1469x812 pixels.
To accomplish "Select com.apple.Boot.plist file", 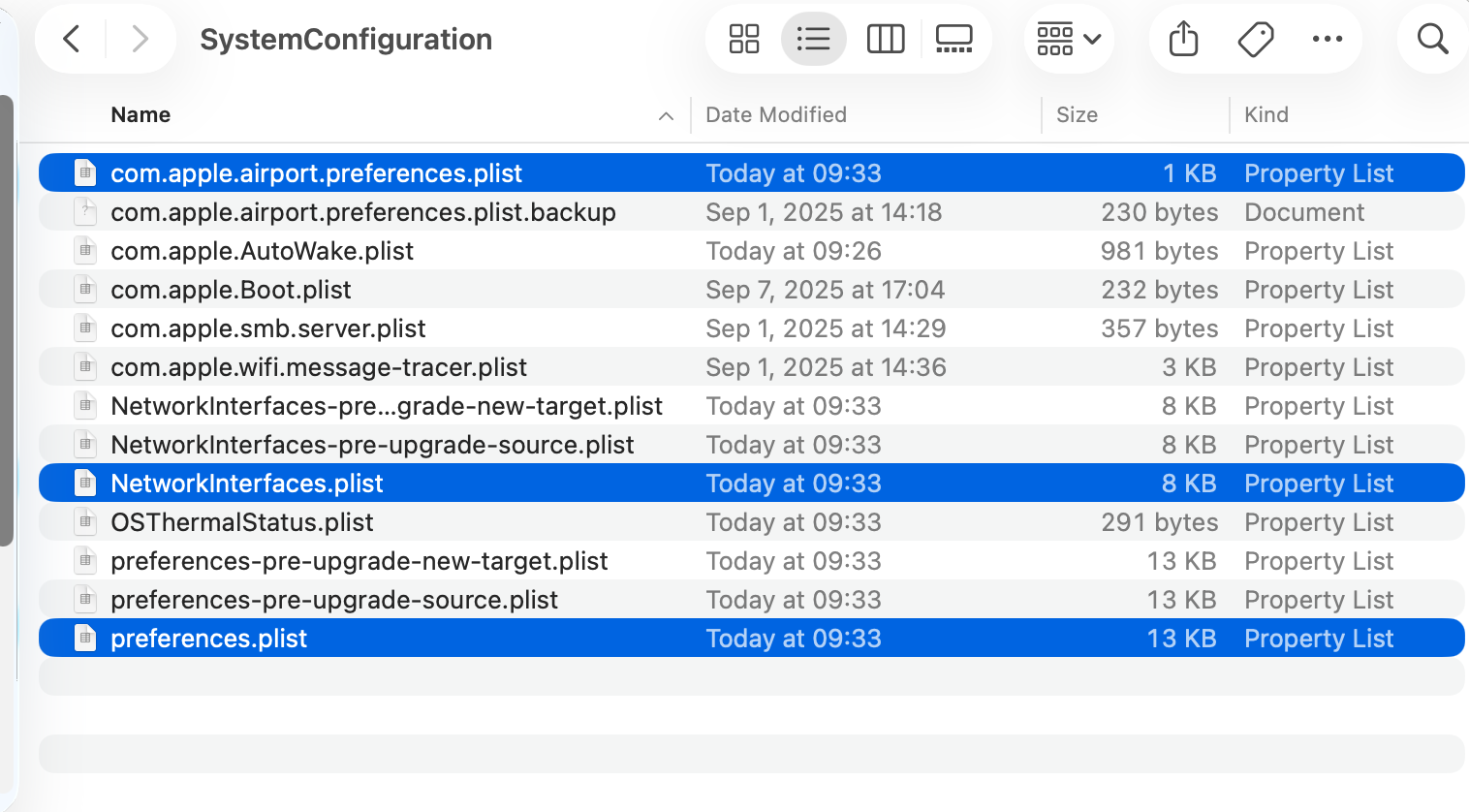I will point(231,290).
